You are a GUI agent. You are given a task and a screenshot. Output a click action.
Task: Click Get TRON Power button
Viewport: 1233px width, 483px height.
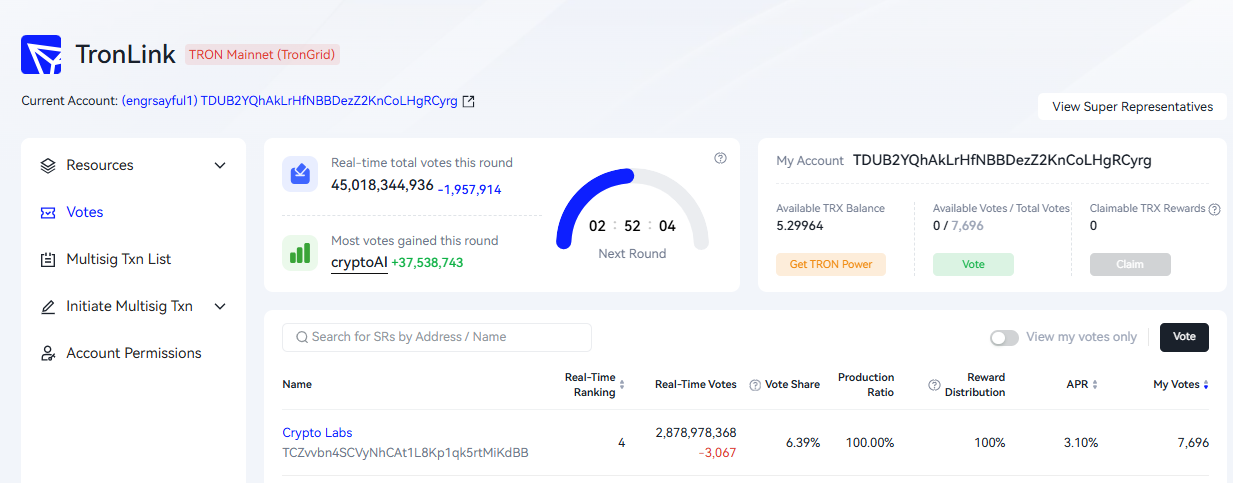831,264
